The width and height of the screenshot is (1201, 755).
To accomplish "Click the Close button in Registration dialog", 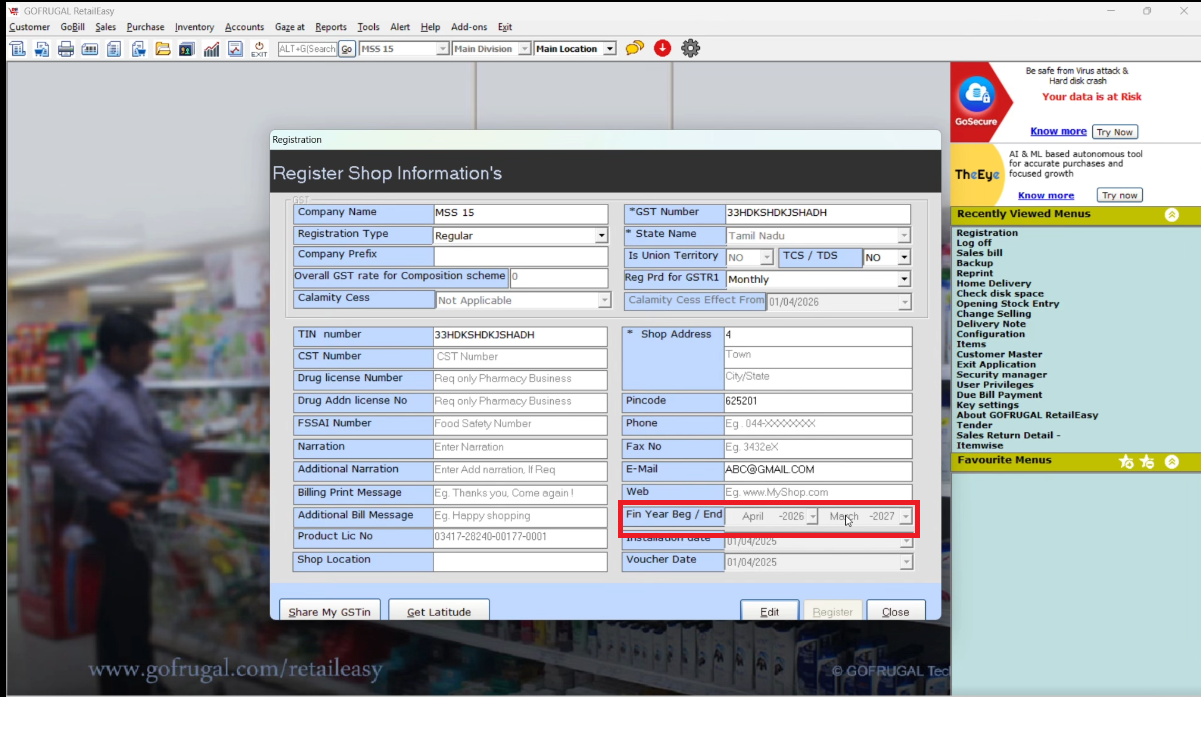I will pos(896,611).
